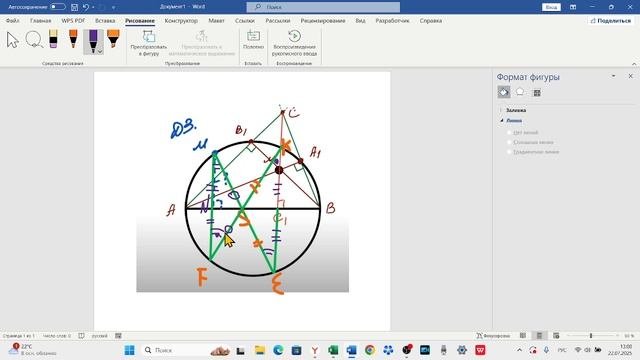
Task: Click the Фокусировка focus mode button
Action: pyautogui.click(x=493, y=336)
